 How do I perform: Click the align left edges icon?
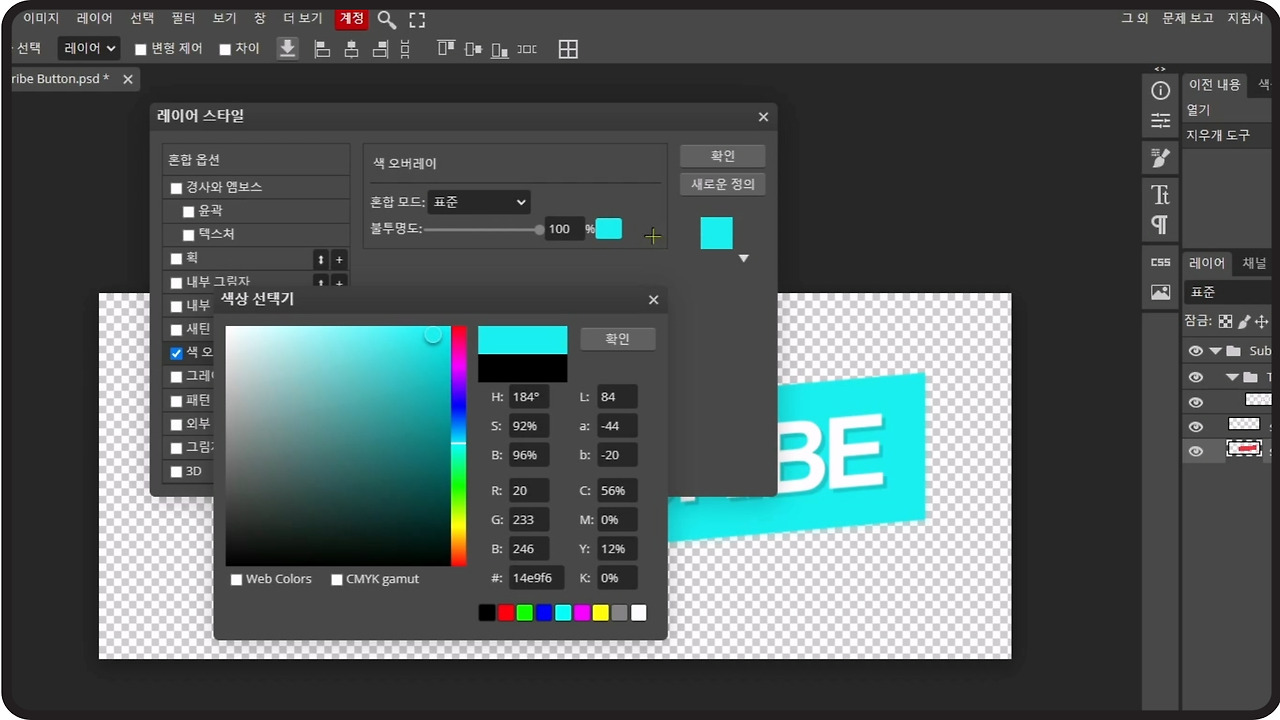(x=322, y=49)
